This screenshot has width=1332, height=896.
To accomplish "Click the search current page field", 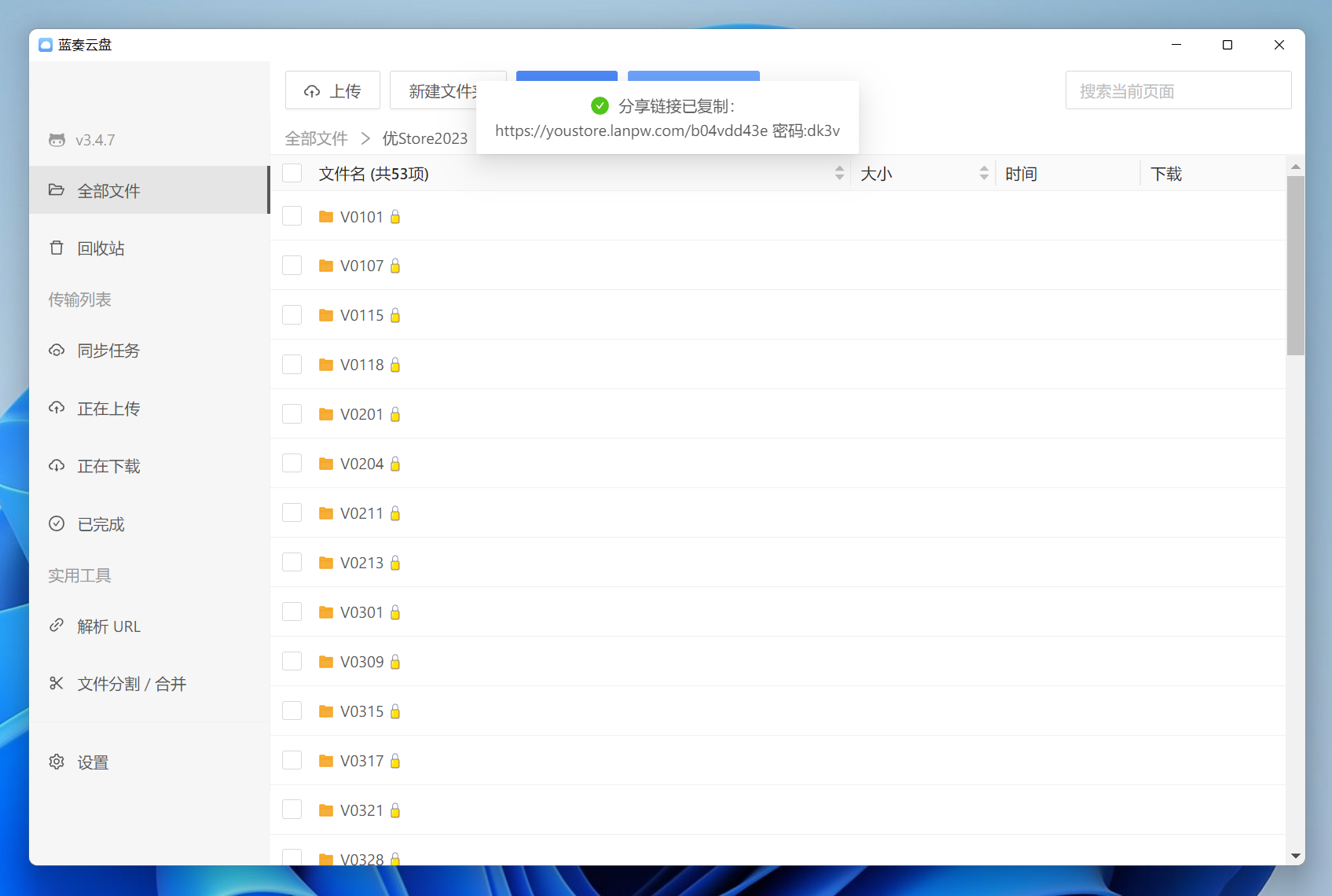I will pyautogui.click(x=1178, y=90).
